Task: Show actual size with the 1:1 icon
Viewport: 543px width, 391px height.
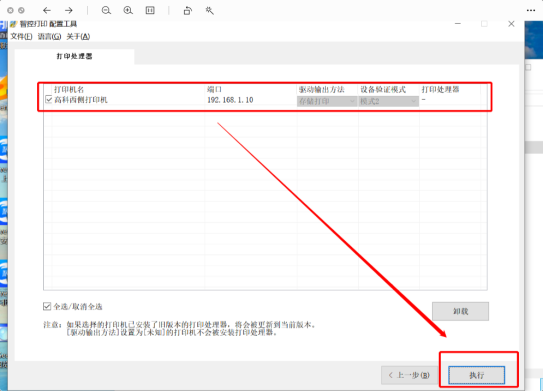Action: (150, 10)
